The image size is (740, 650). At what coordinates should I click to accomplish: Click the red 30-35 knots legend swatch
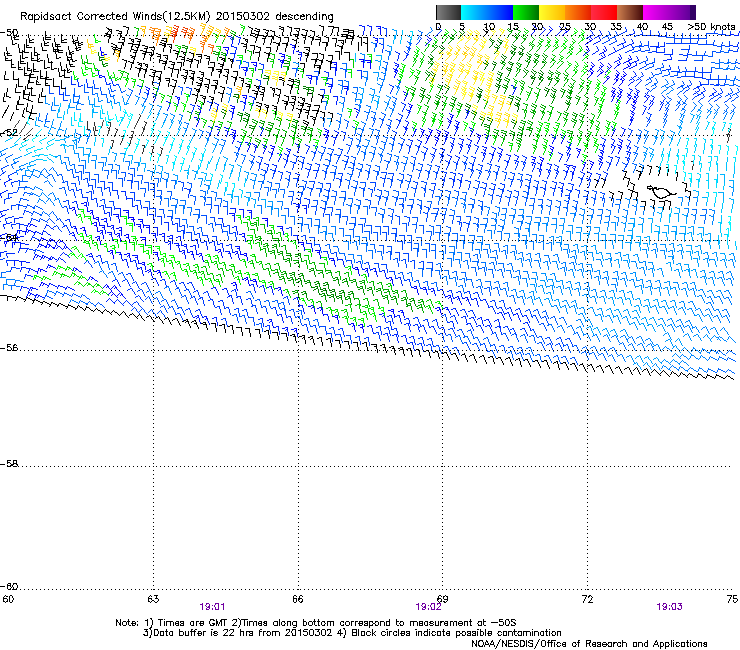point(604,12)
